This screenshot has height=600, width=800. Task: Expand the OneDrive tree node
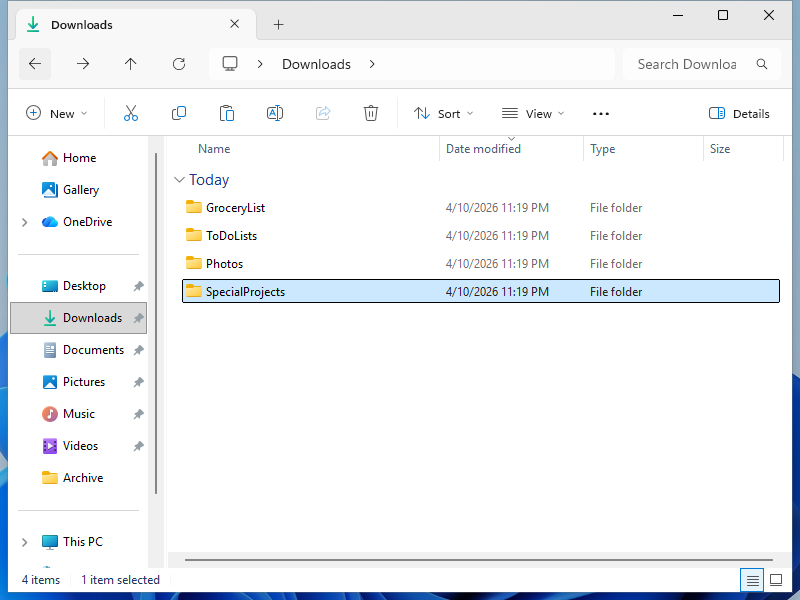pyautogui.click(x=24, y=222)
